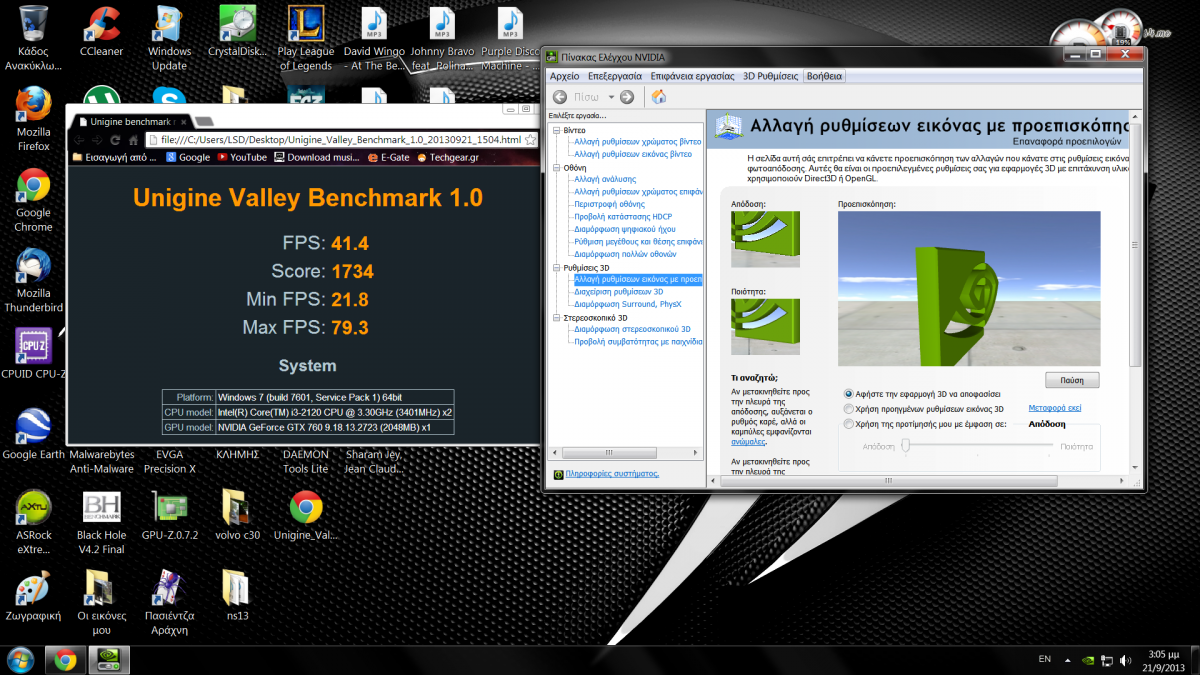Viewport: 1200px width, 675px height.
Task: Launch Play League of Legends shortcut
Action: (305, 40)
